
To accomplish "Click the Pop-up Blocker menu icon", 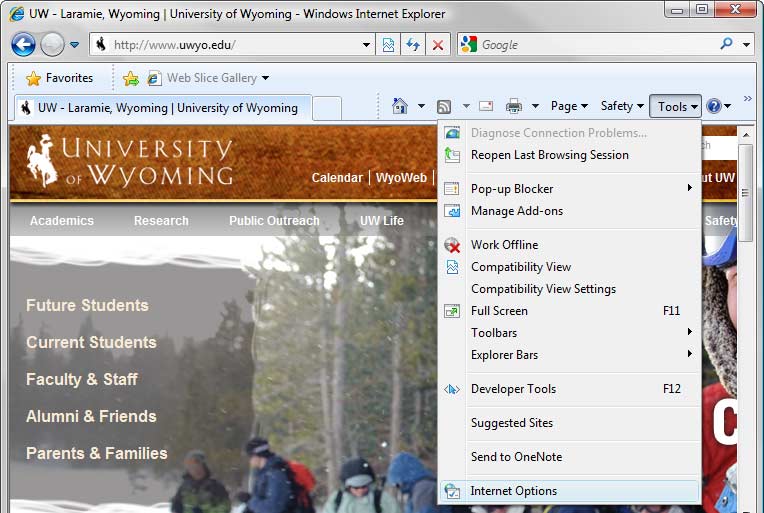I will 452,189.
